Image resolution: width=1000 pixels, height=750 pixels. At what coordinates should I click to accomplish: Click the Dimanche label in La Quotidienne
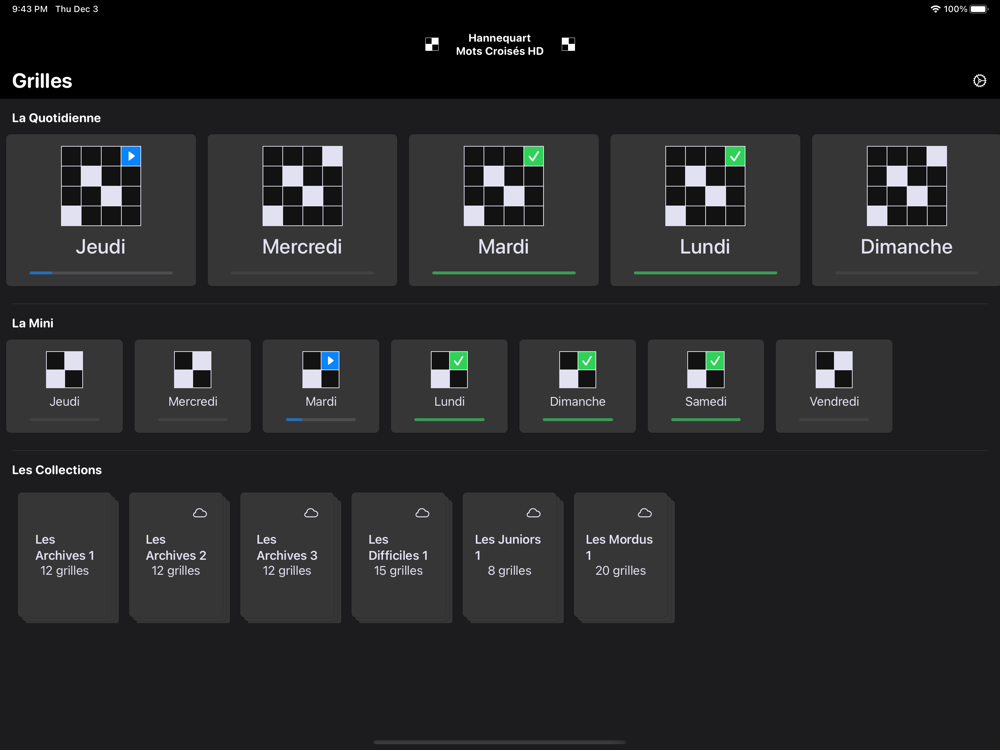[x=906, y=247]
